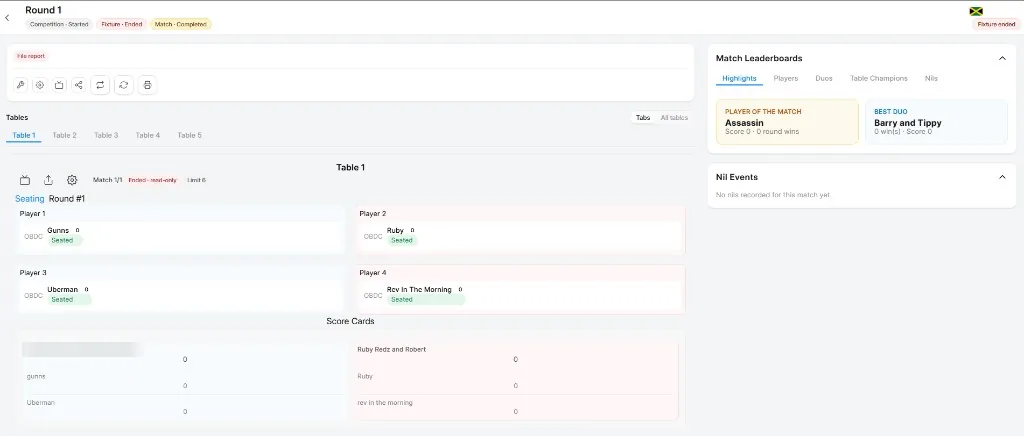Click Gunns Seated status badge
This screenshot has height=436, width=1024.
(63, 240)
